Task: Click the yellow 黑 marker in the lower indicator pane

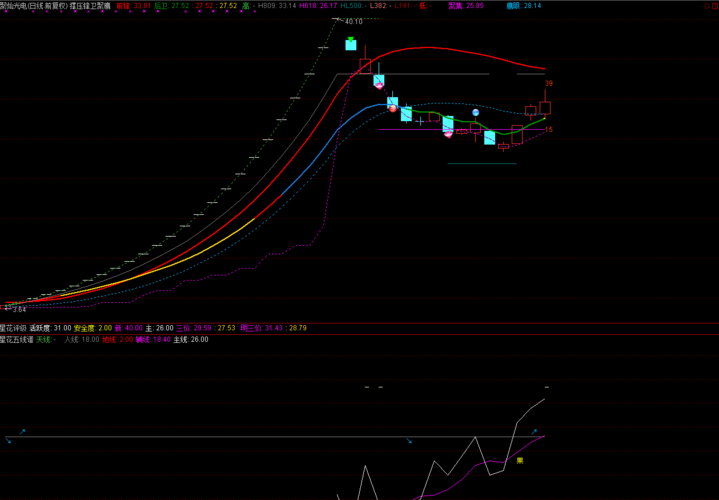Action: coord(520,461)
